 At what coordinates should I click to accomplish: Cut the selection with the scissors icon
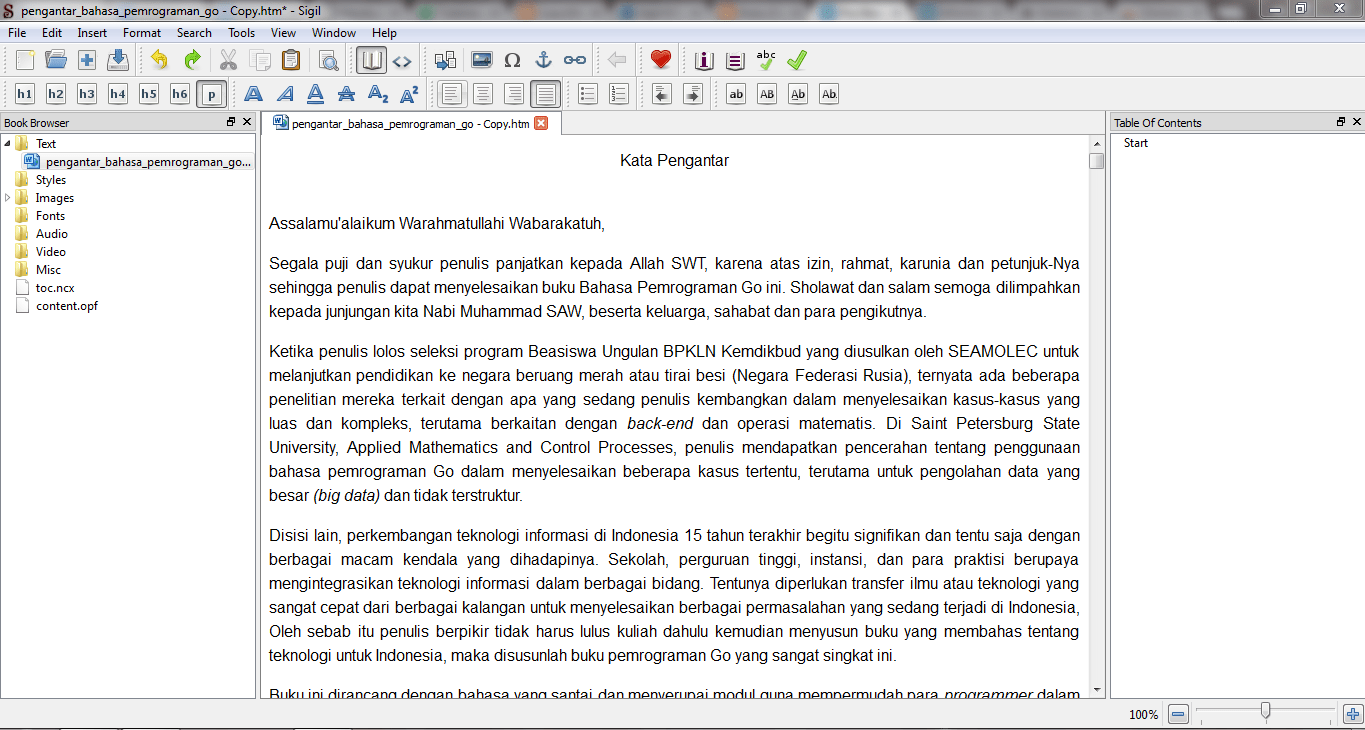229,60
